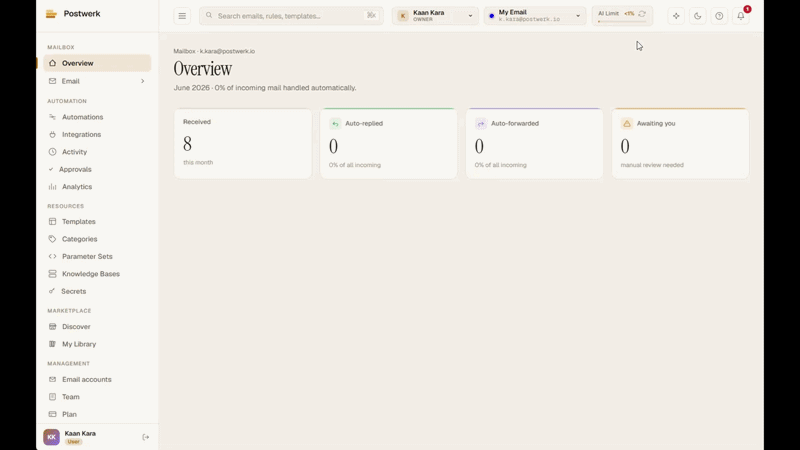Click the My Library books icon
This screenshot has height=450, width=800.
(x=53, y=344)
